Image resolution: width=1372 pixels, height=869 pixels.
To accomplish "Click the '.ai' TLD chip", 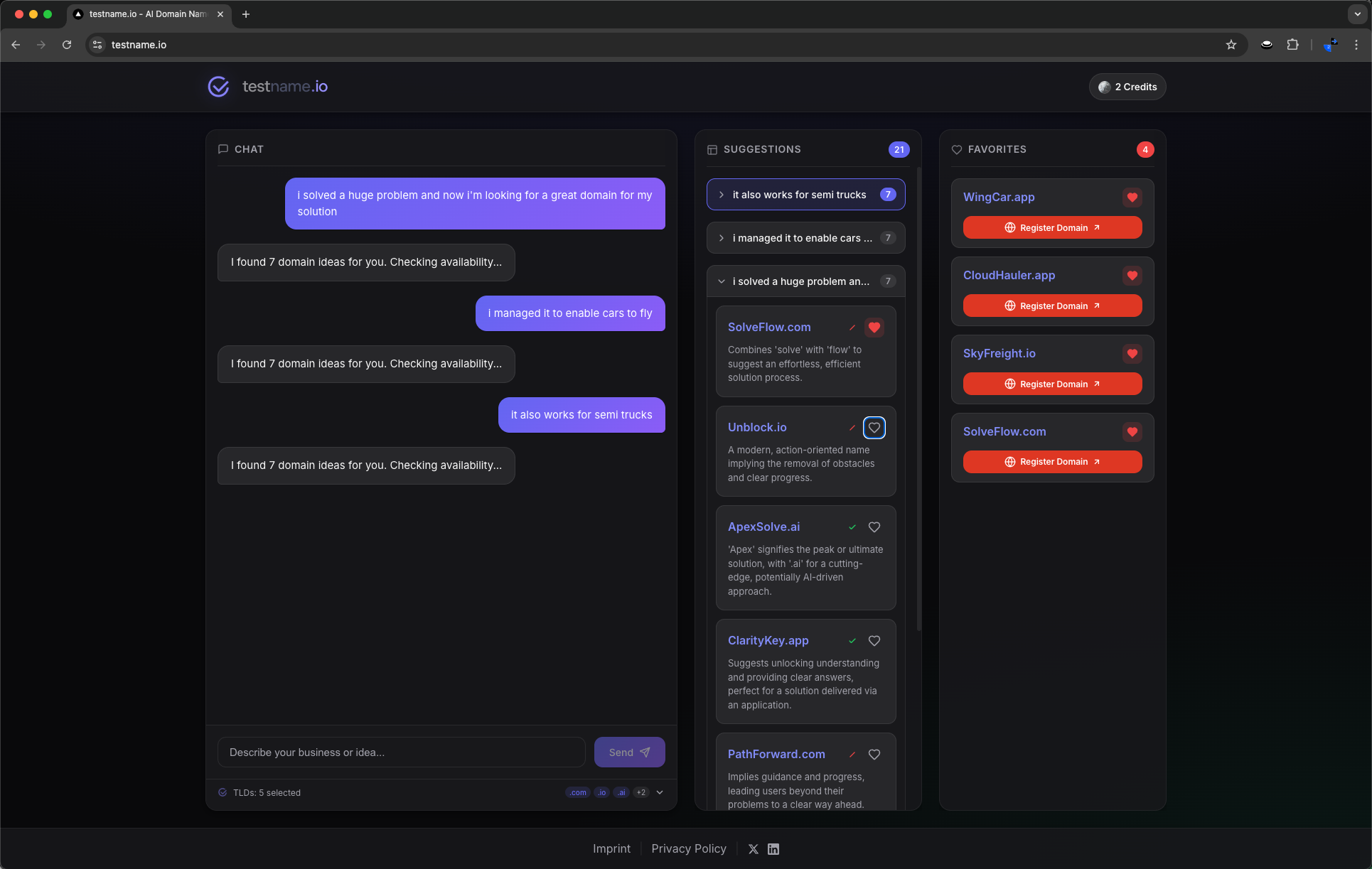I will tap(621, 792).
